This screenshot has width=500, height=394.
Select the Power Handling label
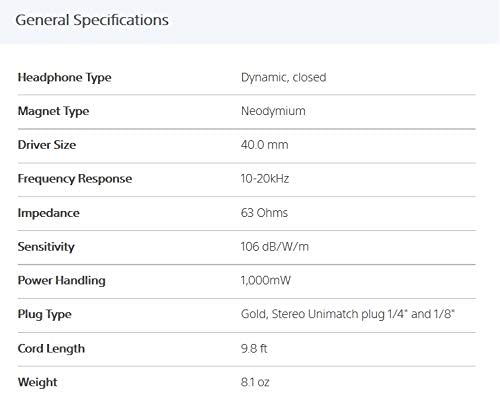[62, 281]
